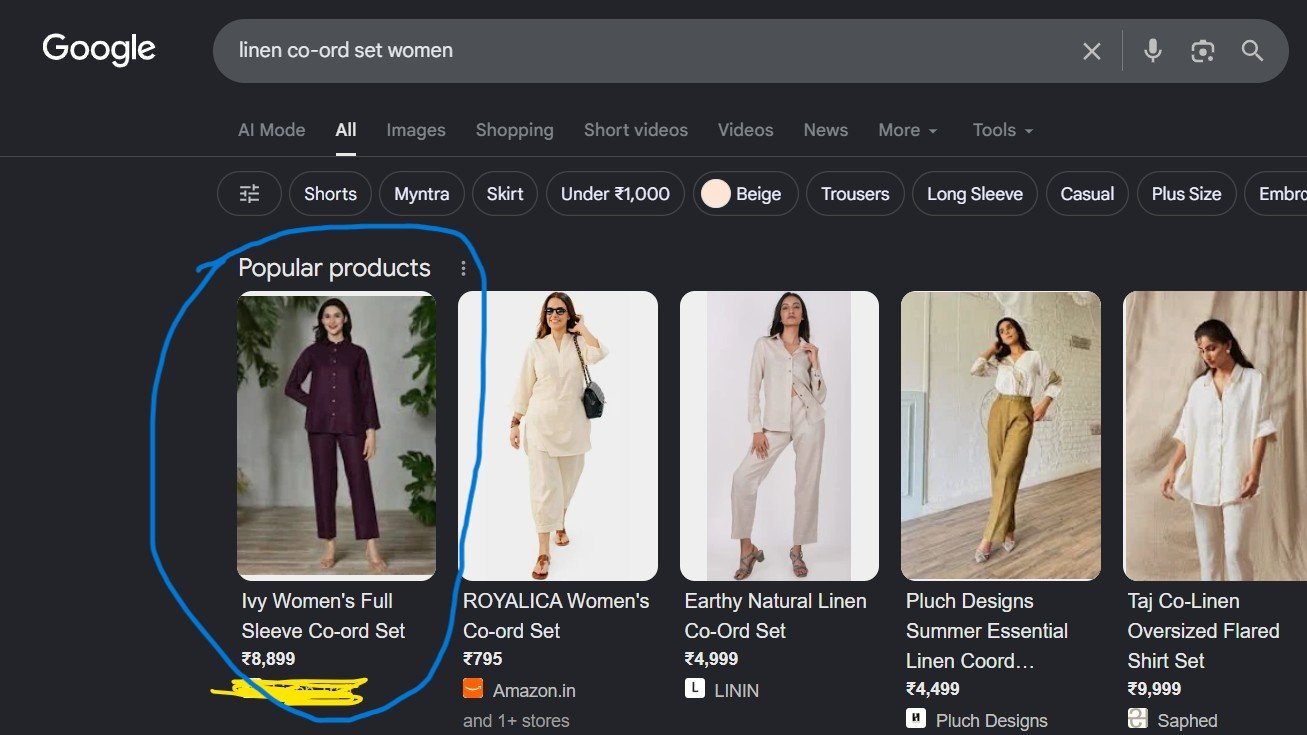Apply the Casual filter chip

1087,194
